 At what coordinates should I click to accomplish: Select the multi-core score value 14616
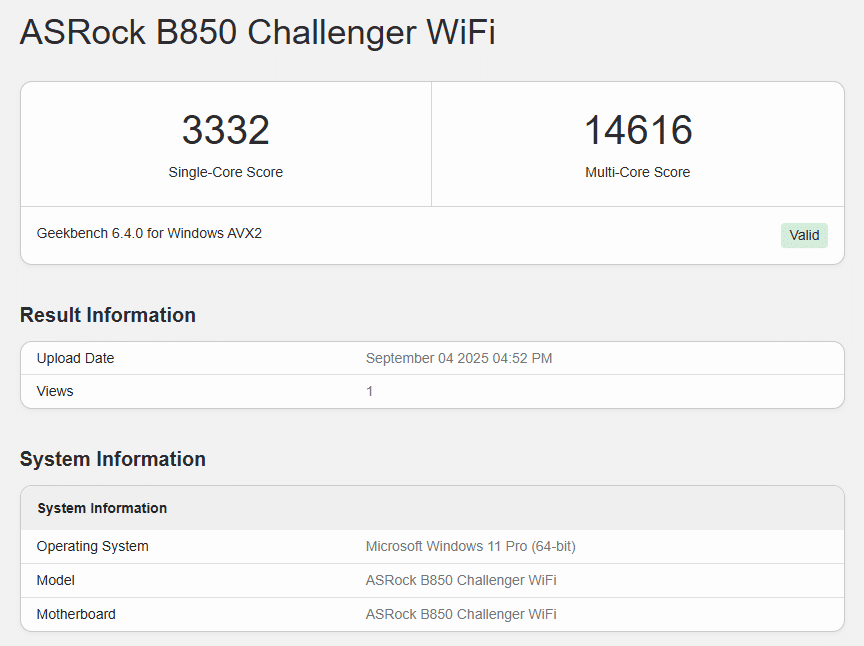coord(638,130)
